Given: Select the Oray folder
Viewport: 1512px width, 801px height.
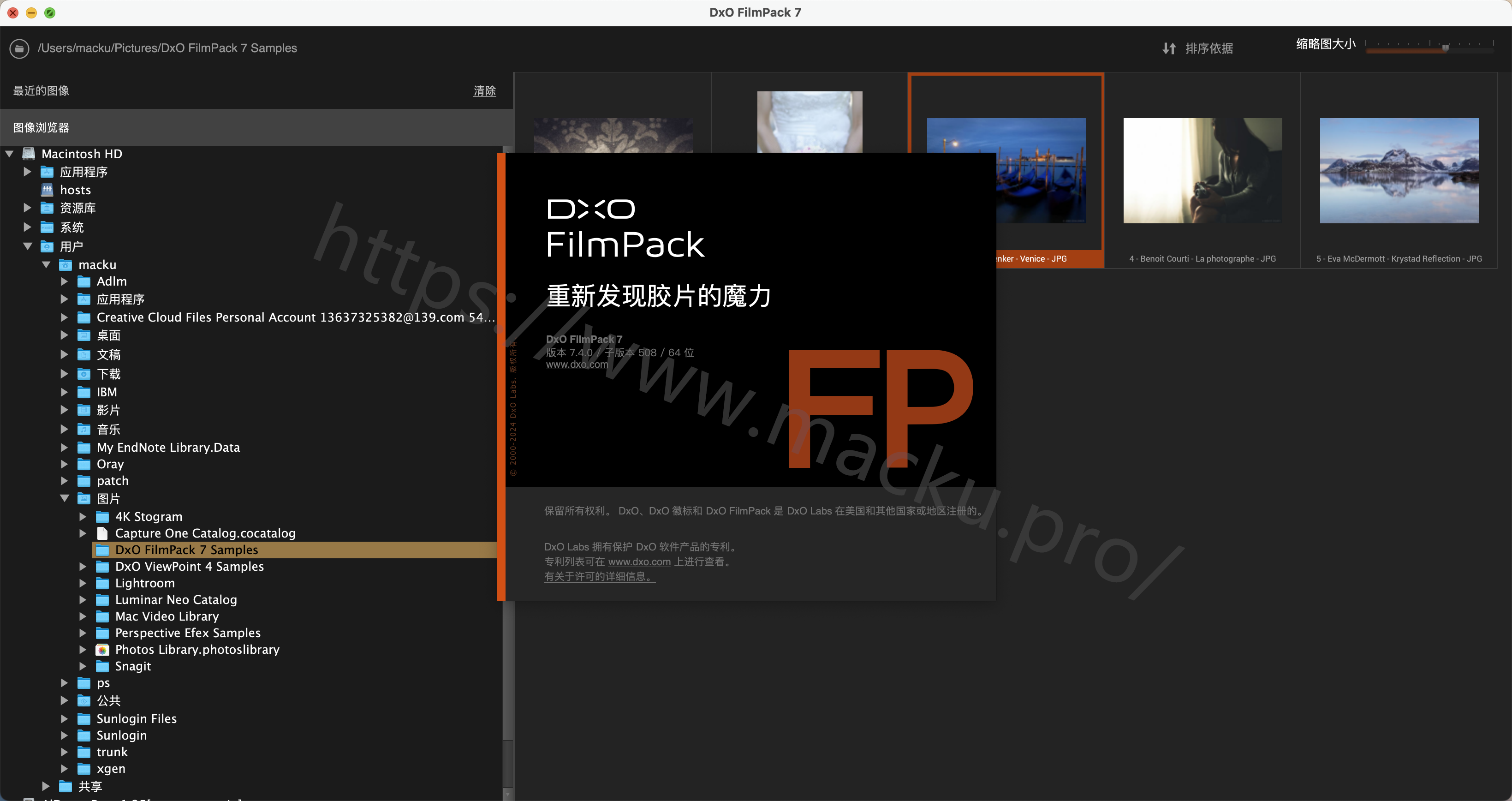Looking at the screenshot, I should tap(110, 464).
